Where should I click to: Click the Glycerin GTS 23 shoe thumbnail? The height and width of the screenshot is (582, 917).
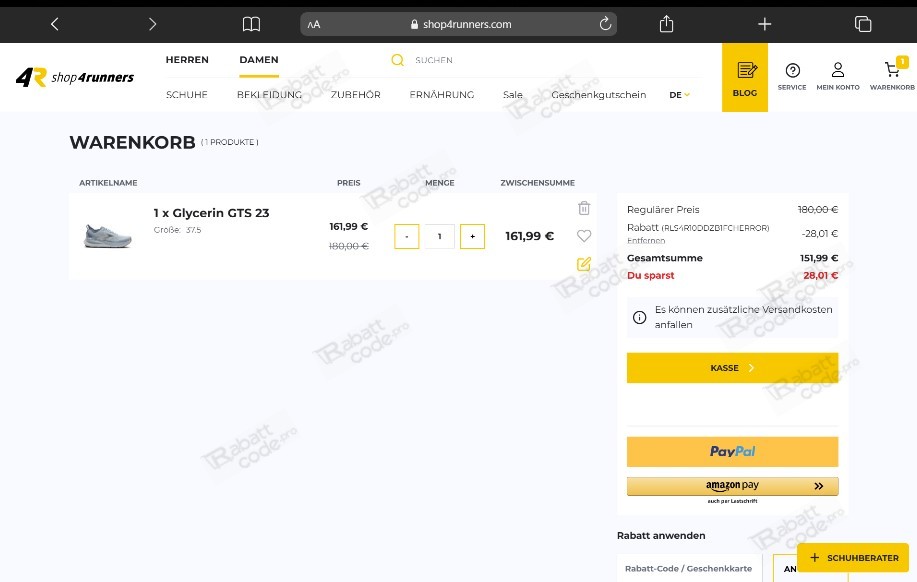point(108,236)
